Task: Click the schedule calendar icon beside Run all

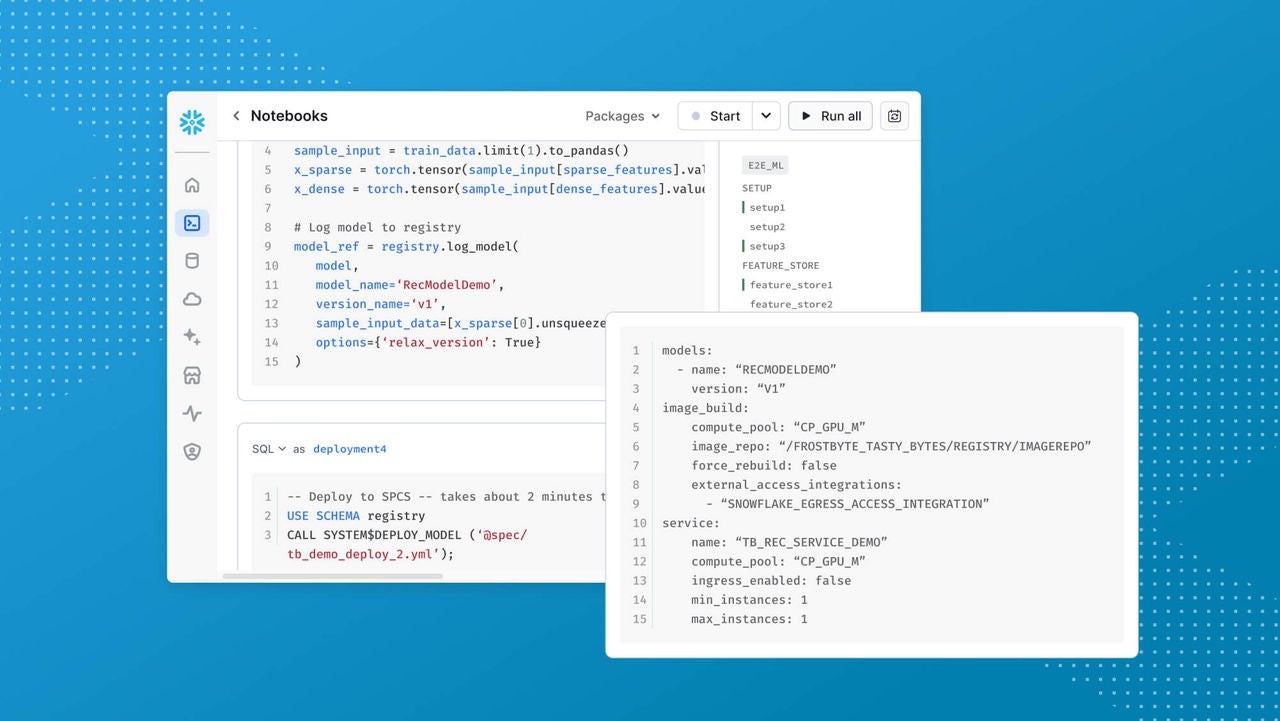Action: [894, 116]
